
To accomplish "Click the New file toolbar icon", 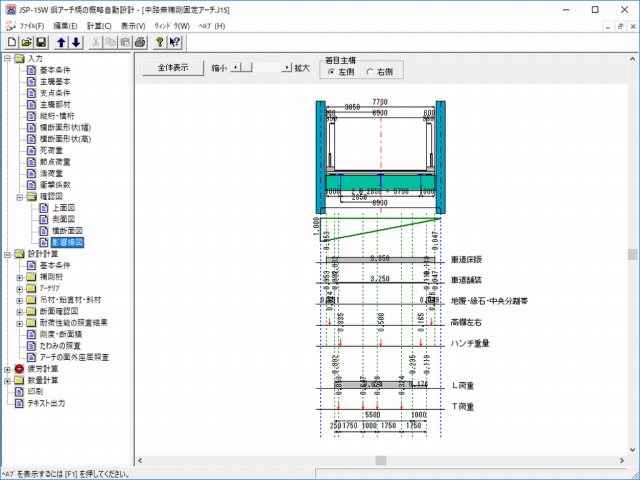I will (12, 42).
